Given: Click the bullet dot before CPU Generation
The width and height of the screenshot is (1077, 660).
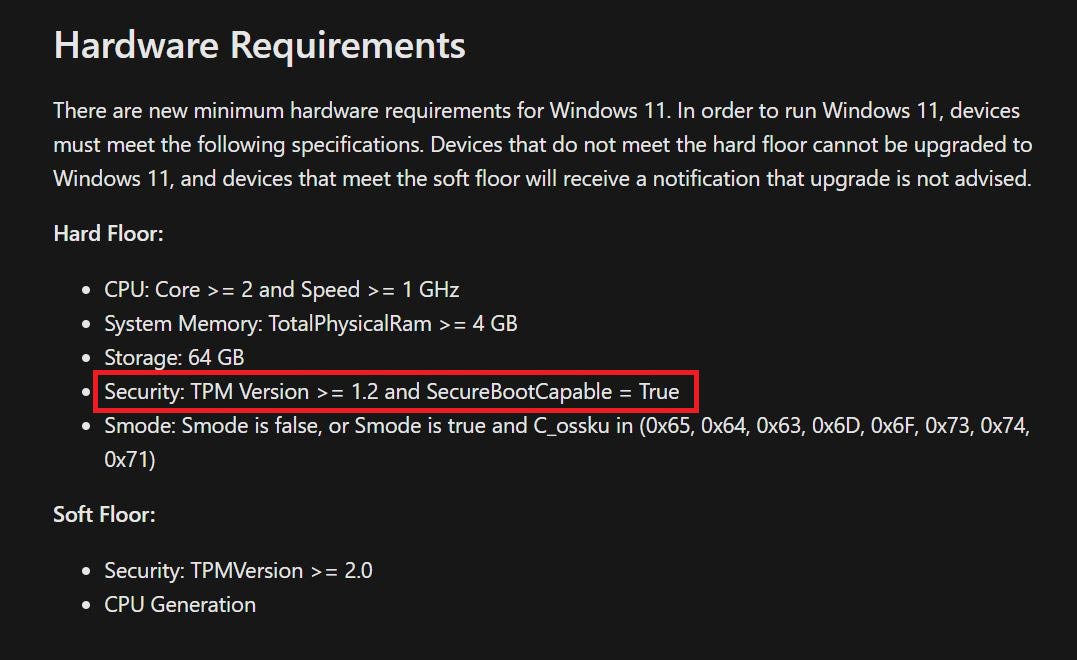Looking at the screenshot, I should [x=86, y=605].
